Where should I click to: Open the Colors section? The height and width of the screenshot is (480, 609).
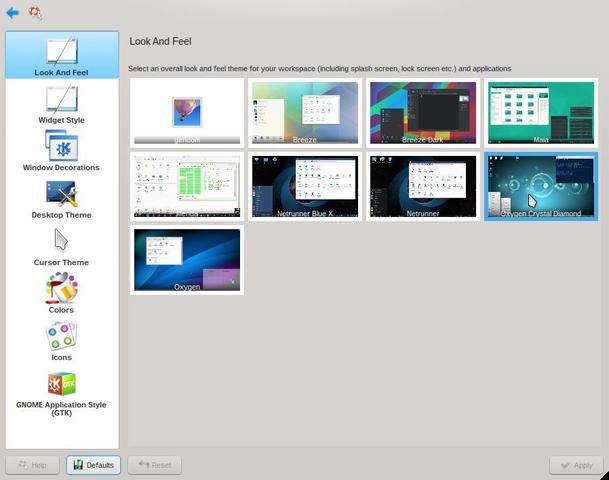coord(61,293)
